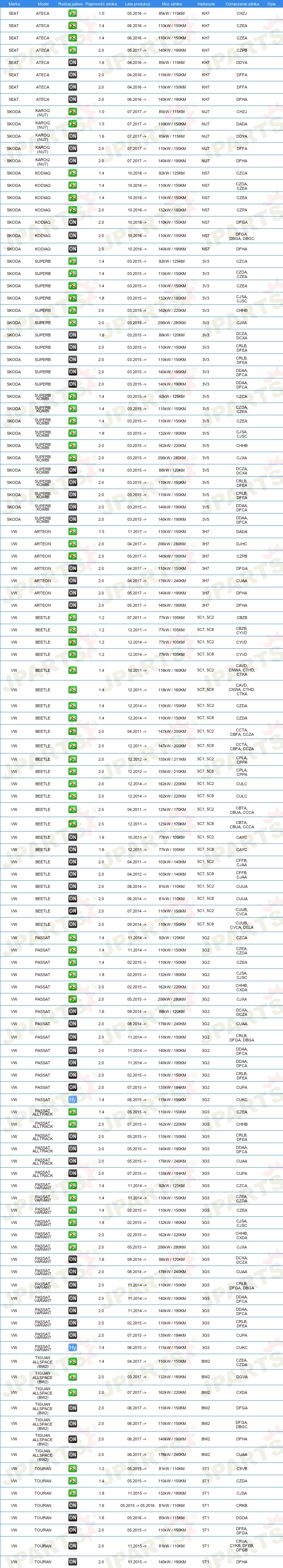Click the Moc silnika column header
283x1568 pixels.
(172, 4)
